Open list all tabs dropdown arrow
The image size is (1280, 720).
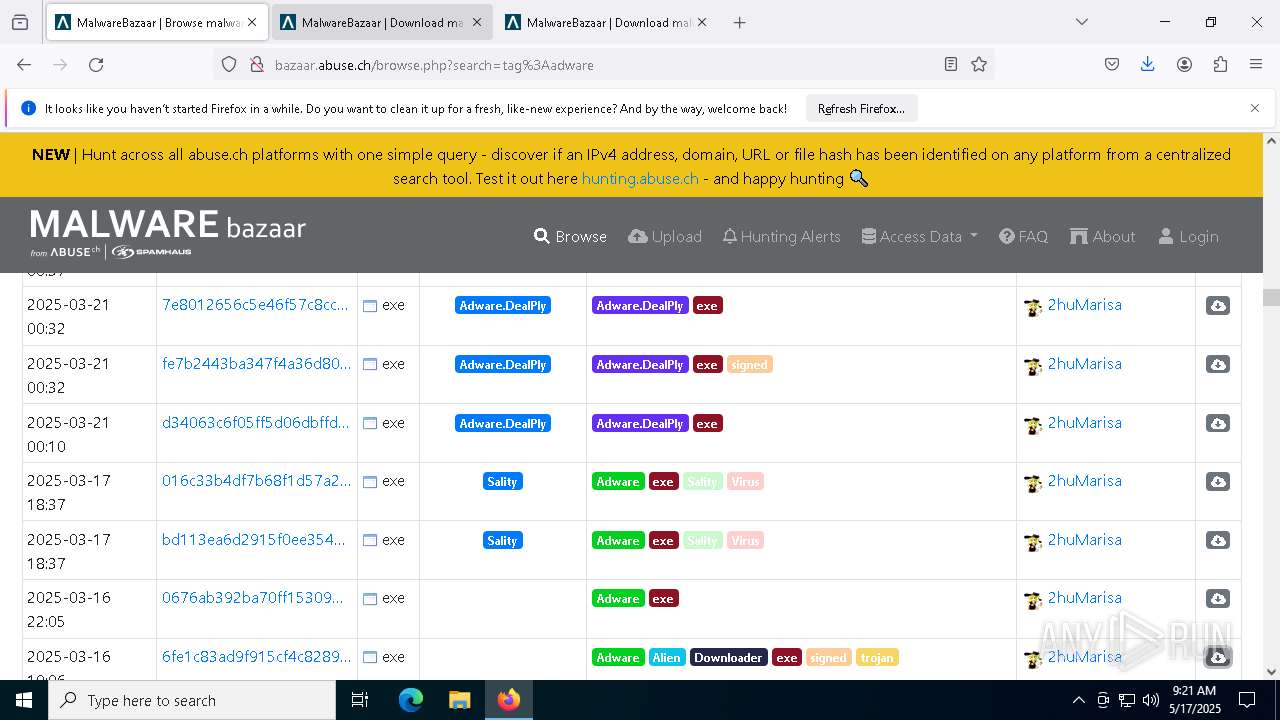(1081, 22)
